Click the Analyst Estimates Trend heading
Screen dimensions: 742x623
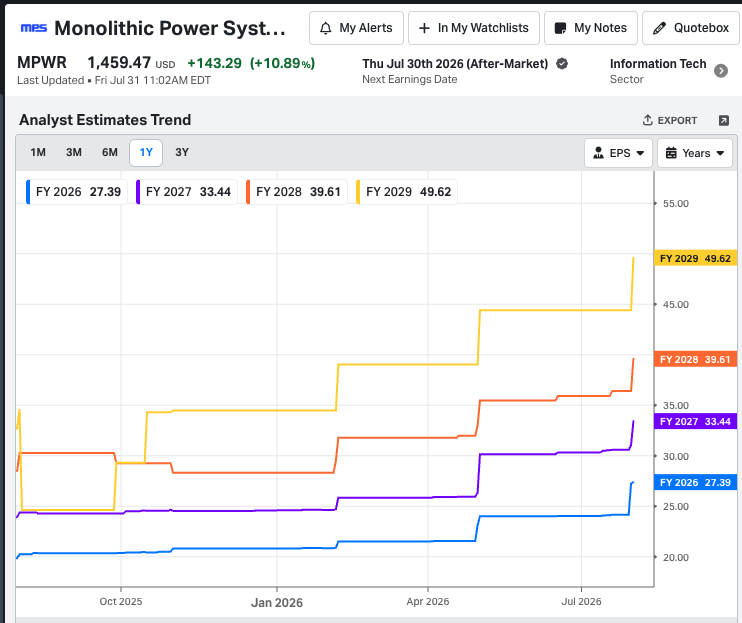[x=105, y=120]
